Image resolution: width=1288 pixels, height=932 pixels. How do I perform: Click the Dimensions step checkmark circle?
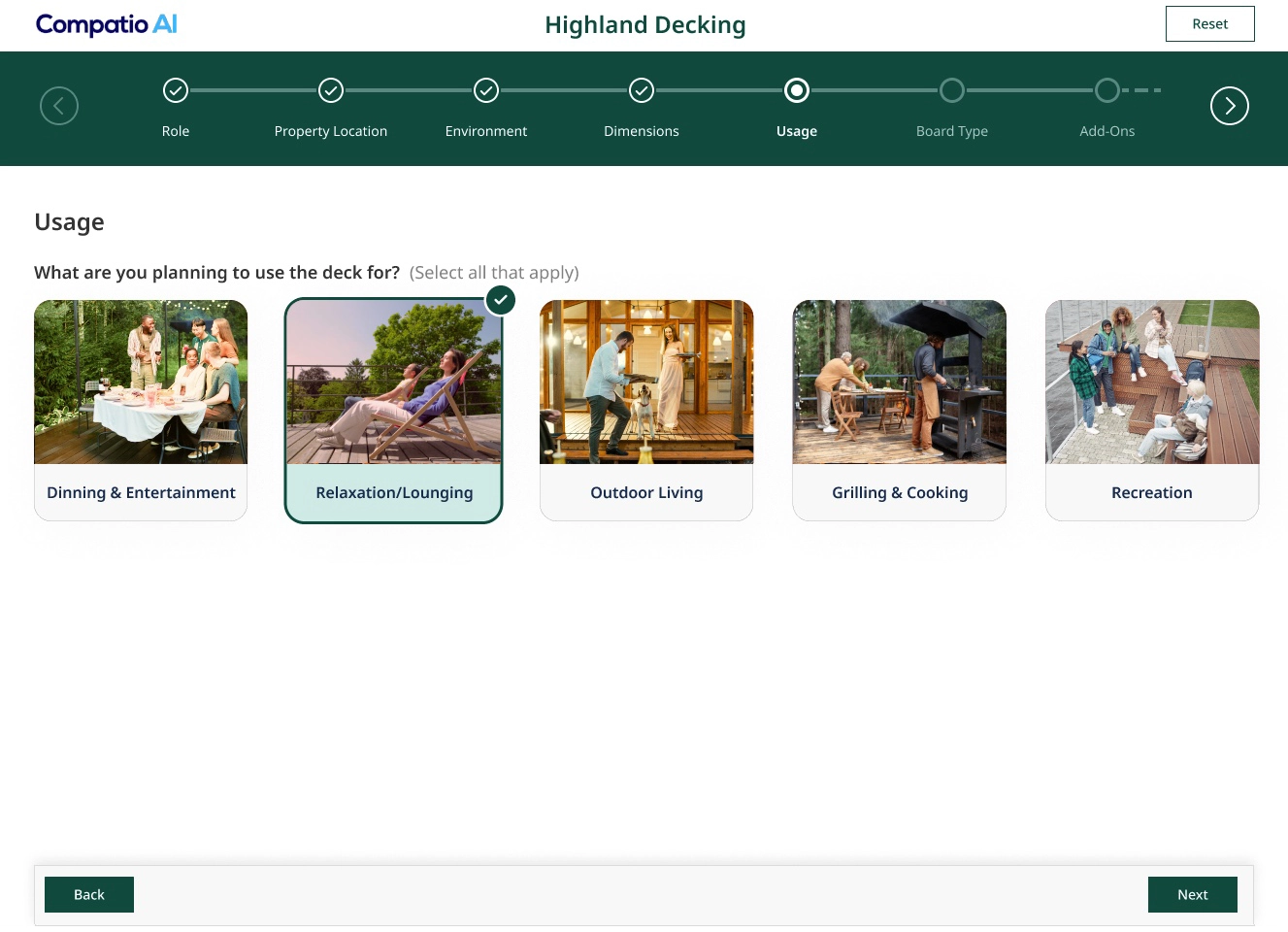[x=642, y=90]
